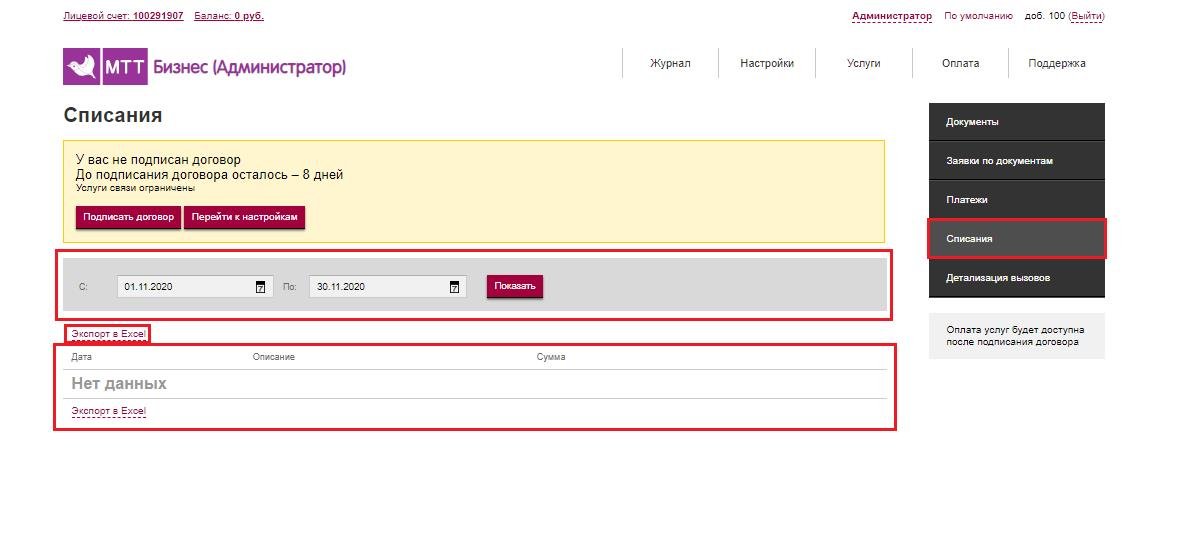Select Заявки по документам in the sidebar

coord(1017,161)
